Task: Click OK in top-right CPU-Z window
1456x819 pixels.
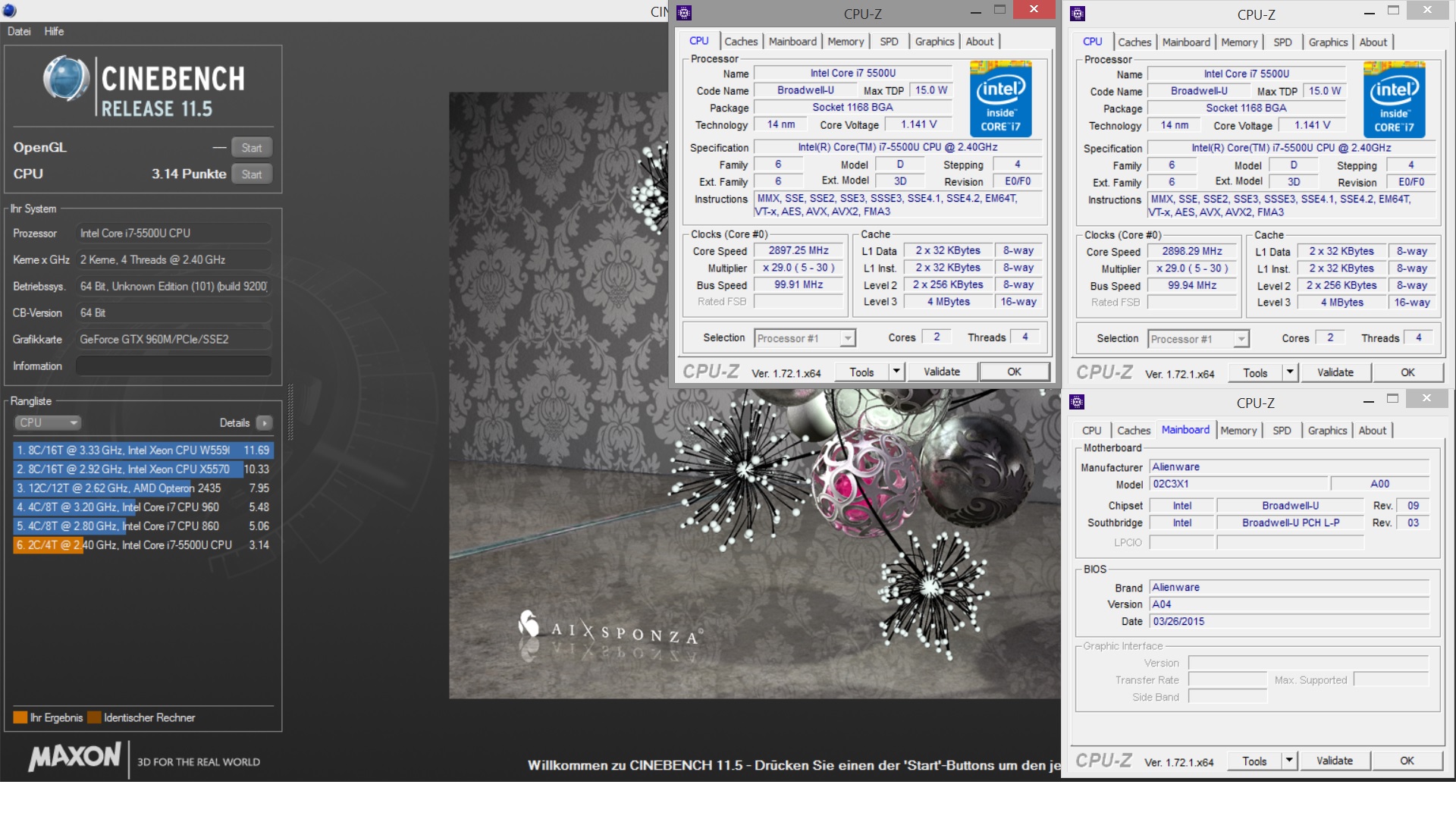Action: coord(1407,372)
